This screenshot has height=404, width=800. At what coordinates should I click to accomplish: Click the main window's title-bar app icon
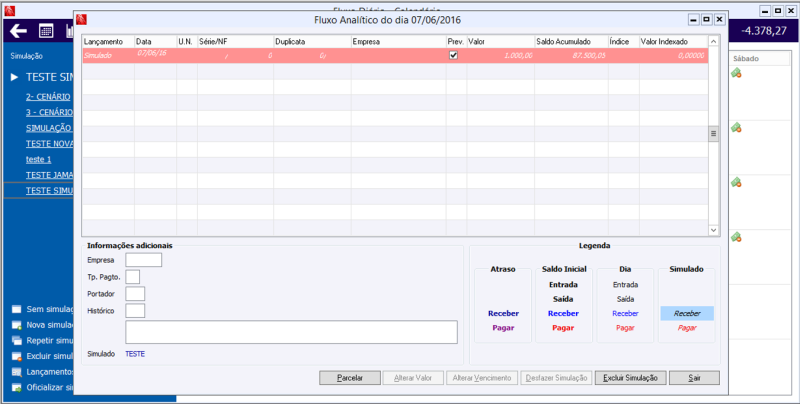[x=10, y=11]
